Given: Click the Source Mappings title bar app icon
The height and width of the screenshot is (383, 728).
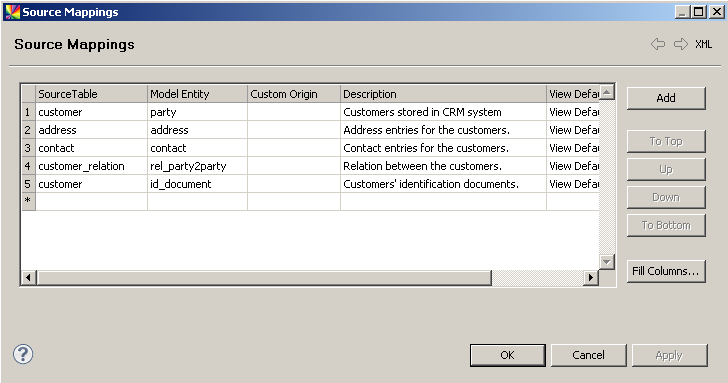Looking at the screenshot, I should click(13, 12).
